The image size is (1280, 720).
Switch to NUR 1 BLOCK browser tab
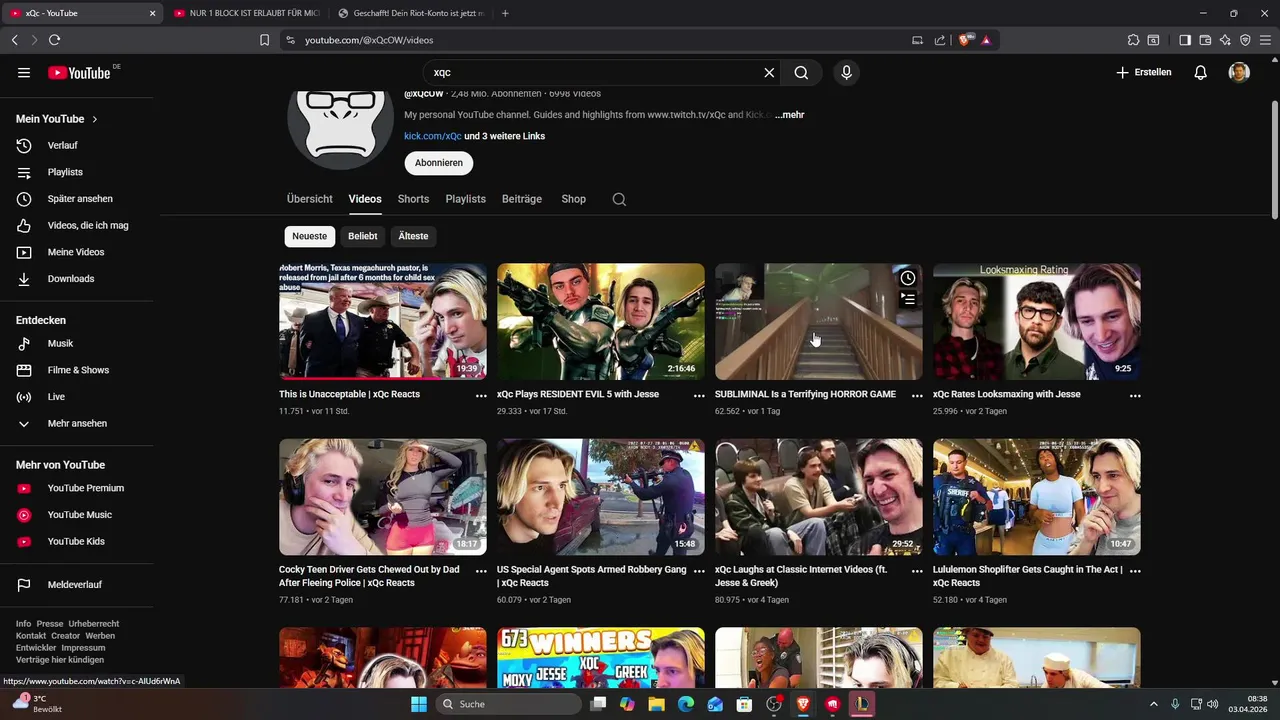(x=245, y=13)
